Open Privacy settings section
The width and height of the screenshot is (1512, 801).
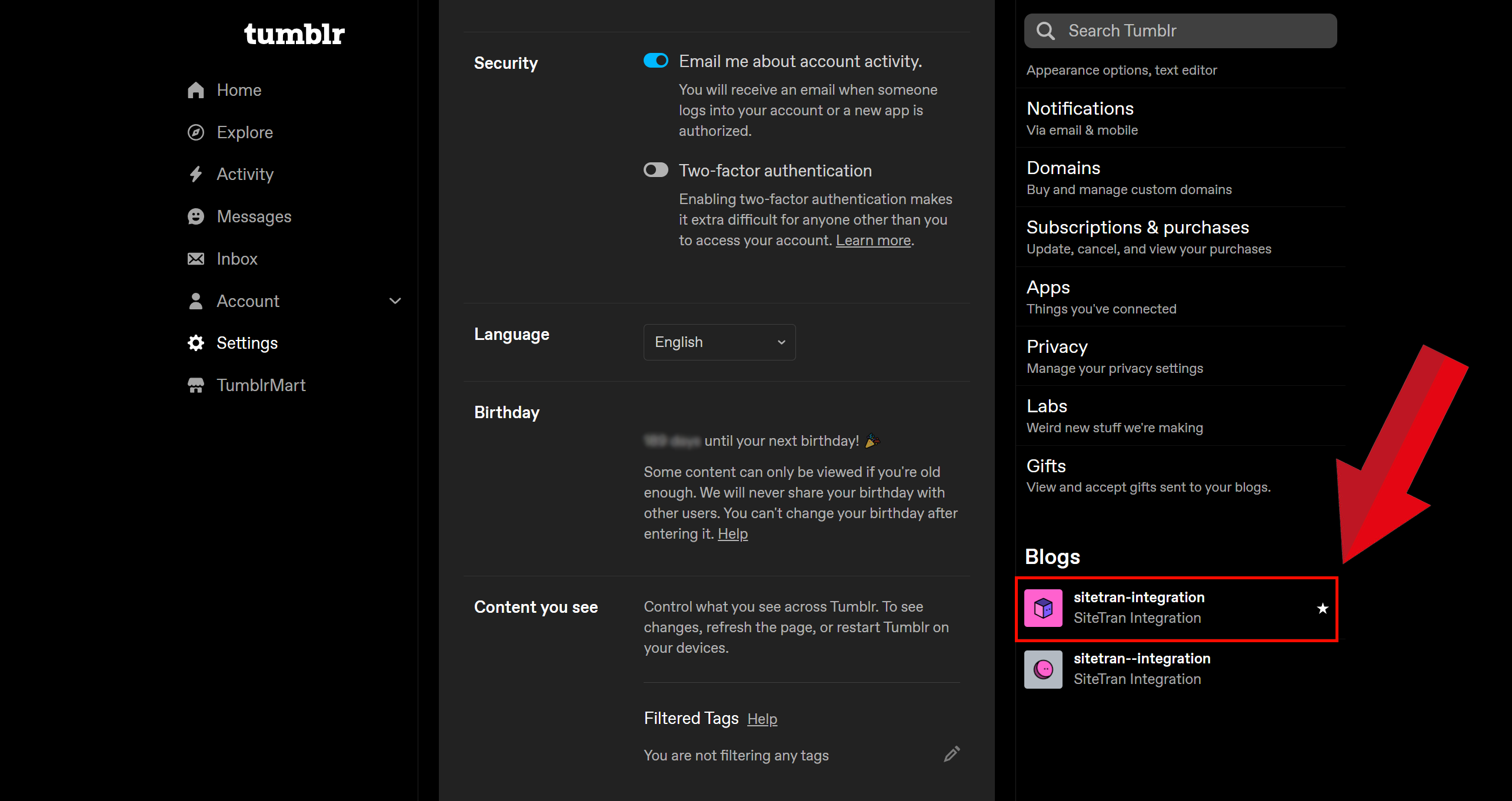(1181, 356)
